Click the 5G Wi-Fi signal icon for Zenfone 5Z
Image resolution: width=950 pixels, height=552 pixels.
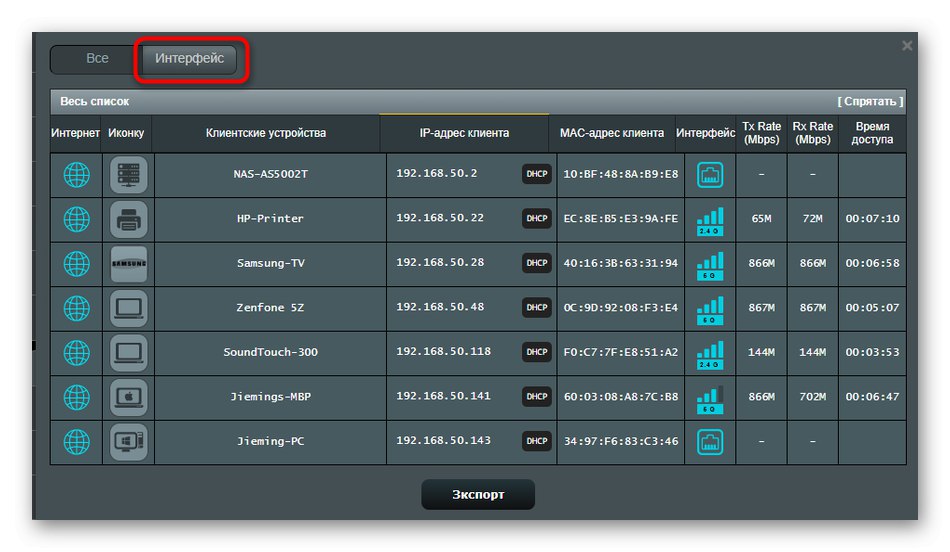(x=710, y=310)
